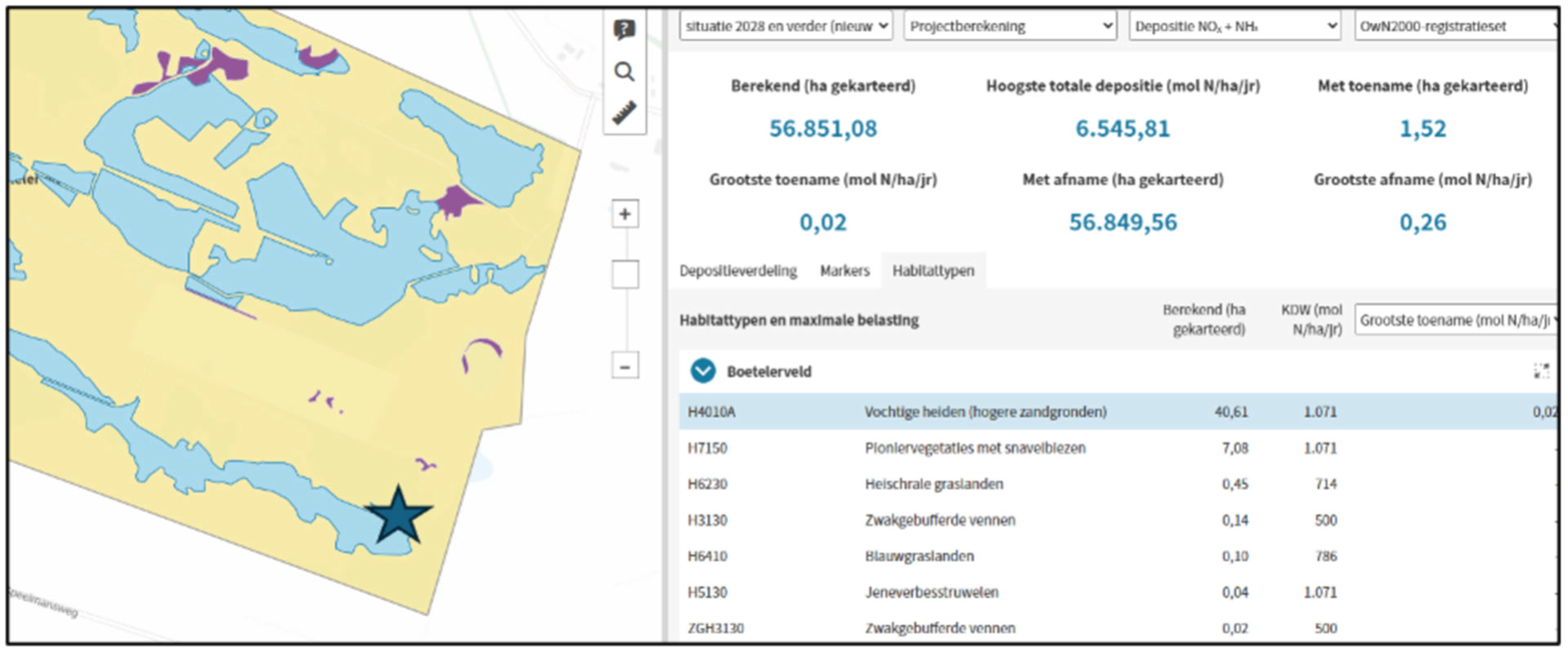Image resolution: width=1568 pixels, height=651 pixels.
Task: Click the Boetelerveld area heading
Action: coord(769,372)
